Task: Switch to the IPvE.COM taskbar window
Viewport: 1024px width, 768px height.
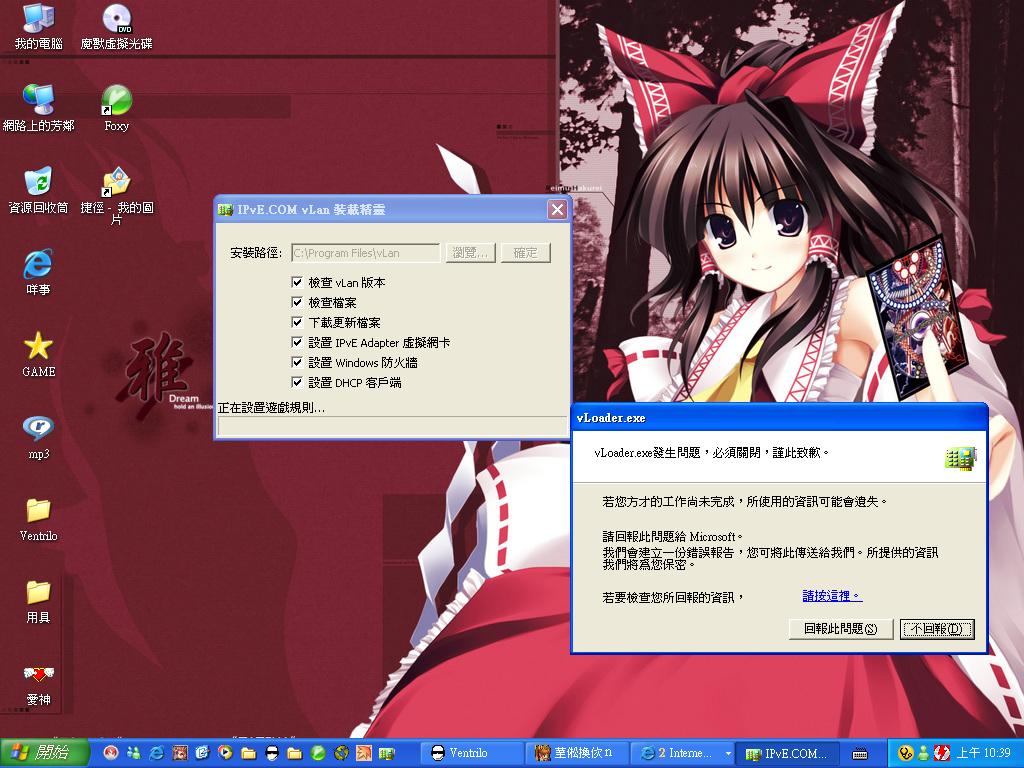Action: [790, 753]
